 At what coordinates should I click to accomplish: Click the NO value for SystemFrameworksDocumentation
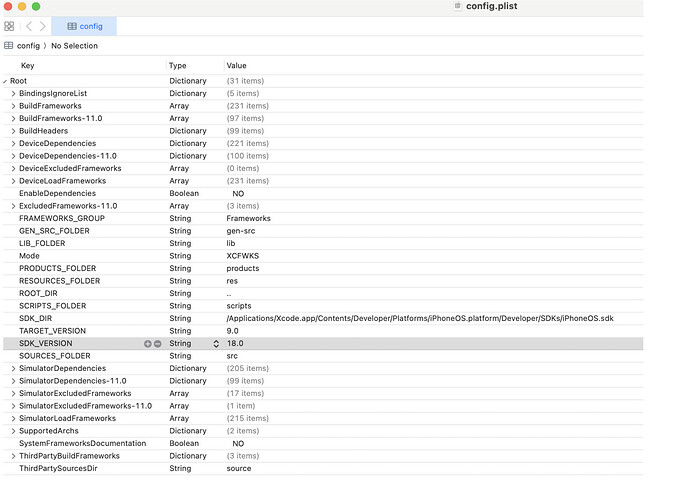(238, 443)
